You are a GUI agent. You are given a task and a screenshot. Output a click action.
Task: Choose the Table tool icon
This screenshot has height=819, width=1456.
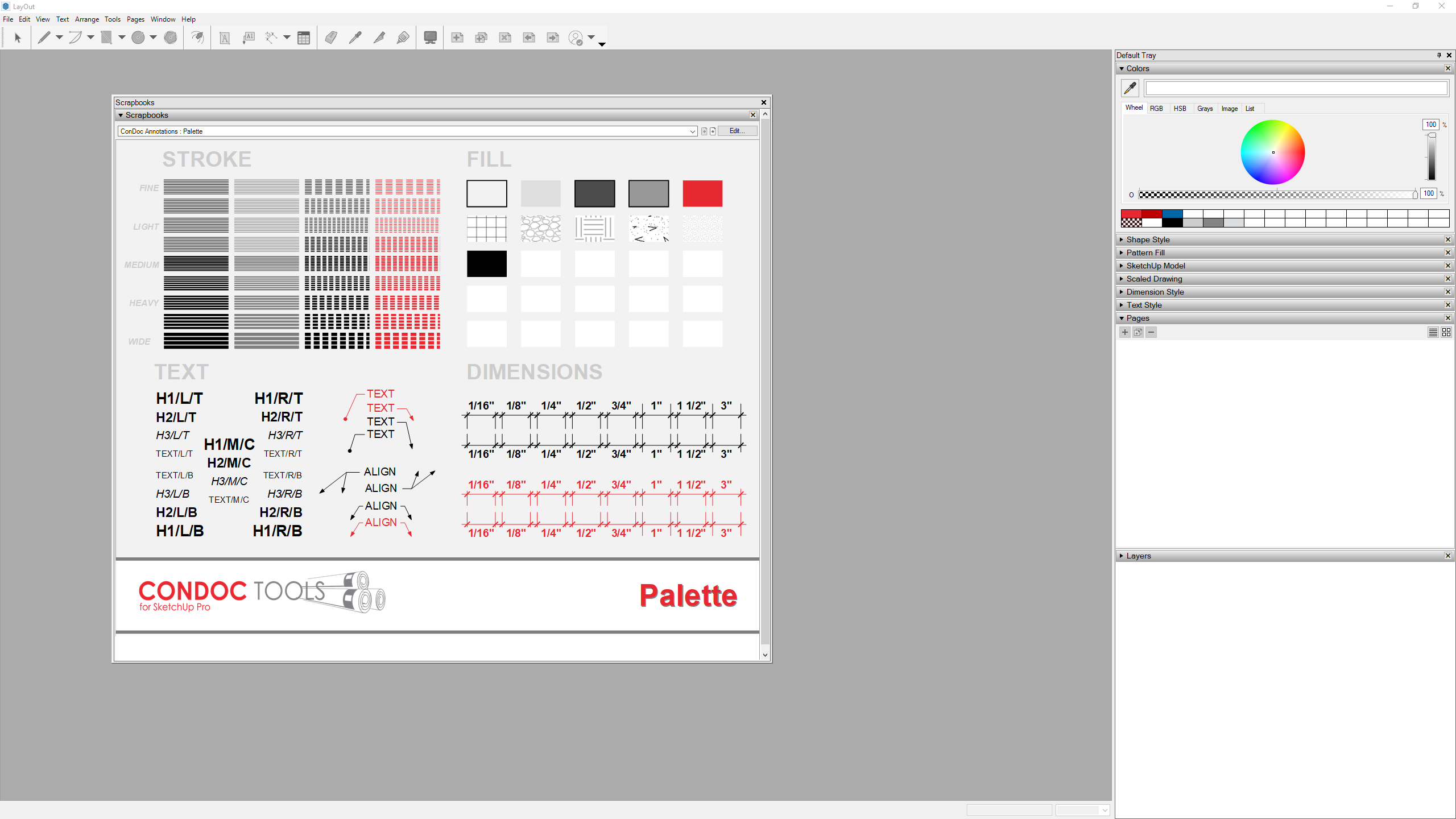pos(304,38)
